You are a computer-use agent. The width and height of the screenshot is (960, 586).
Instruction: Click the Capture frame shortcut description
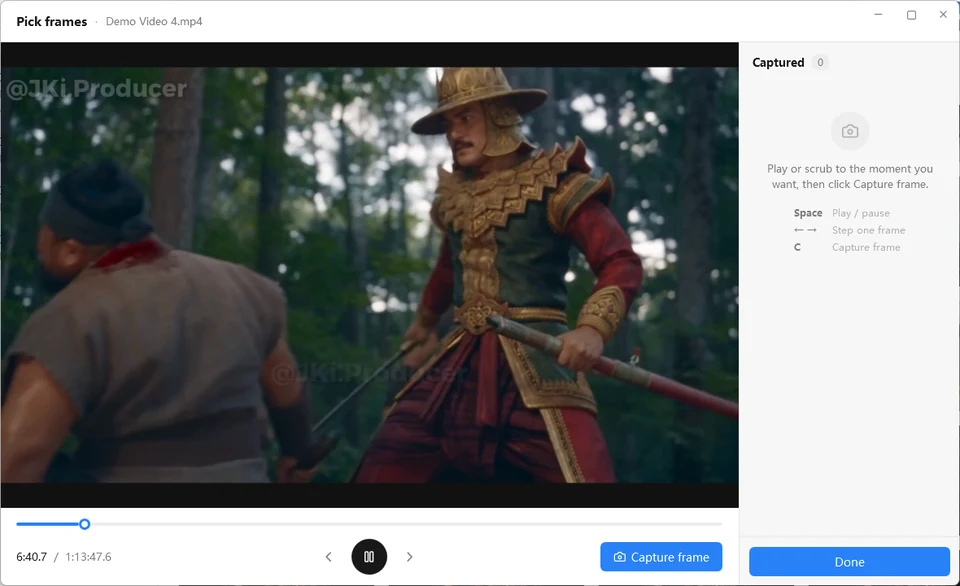pyautogui.click(x=866, y=247)
